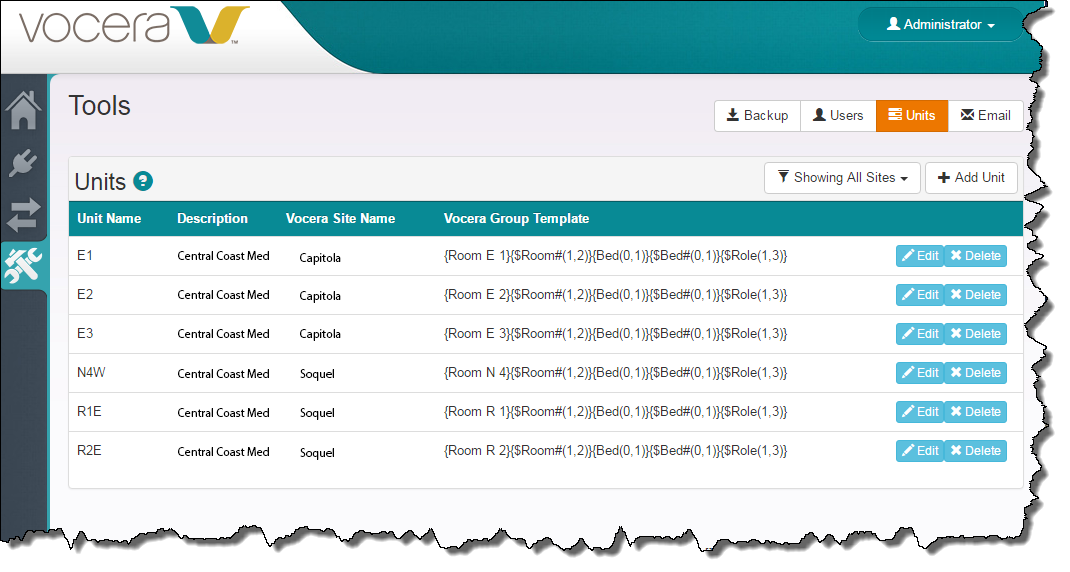
Task: Delete the N4W unit
Action: 975,373
